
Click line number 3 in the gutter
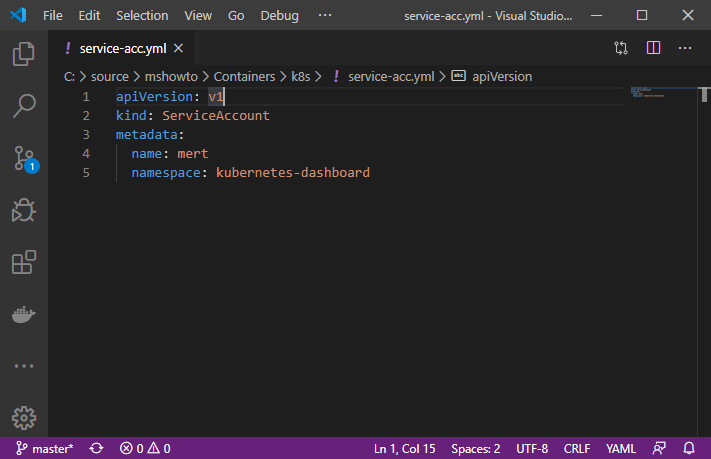[x=86, y=135]
